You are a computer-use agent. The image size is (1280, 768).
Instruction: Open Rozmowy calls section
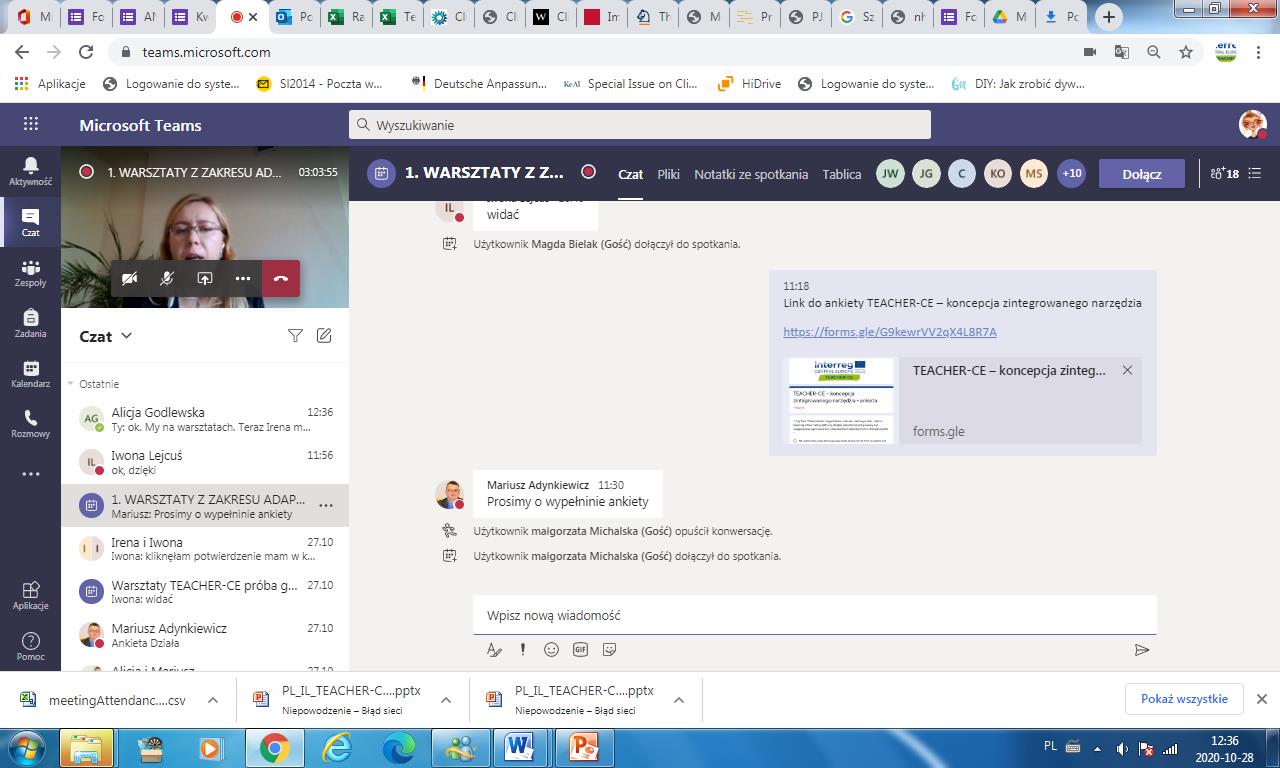point(30,424)
